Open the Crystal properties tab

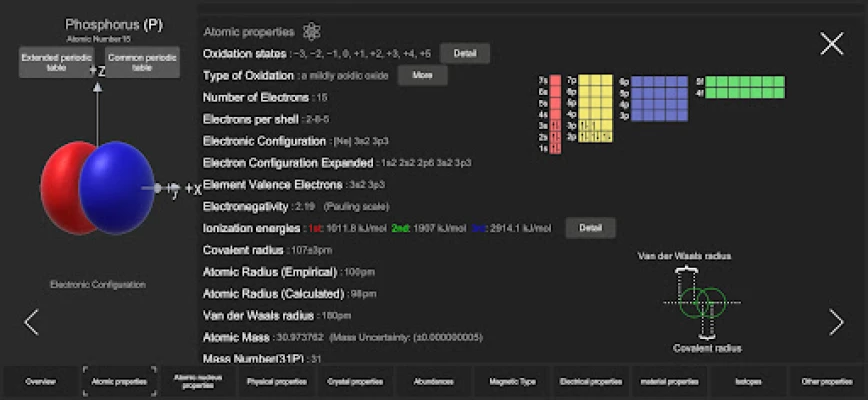click(x=354, y=381)
